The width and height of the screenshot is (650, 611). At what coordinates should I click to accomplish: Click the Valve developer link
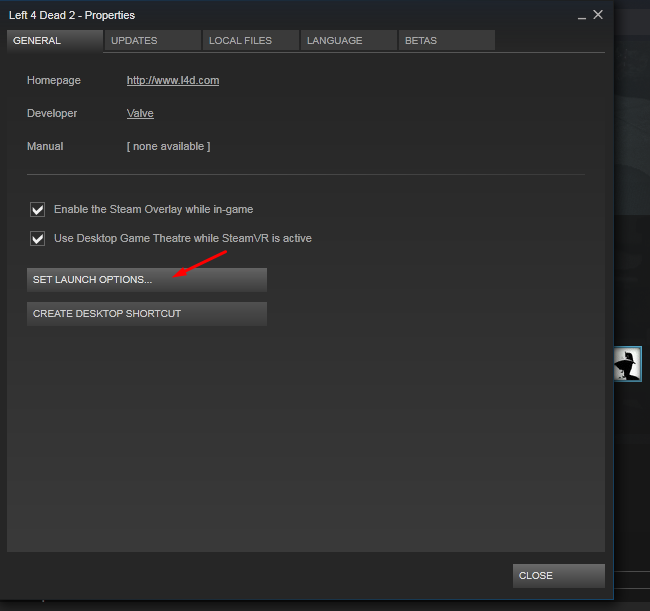[140, 113]
